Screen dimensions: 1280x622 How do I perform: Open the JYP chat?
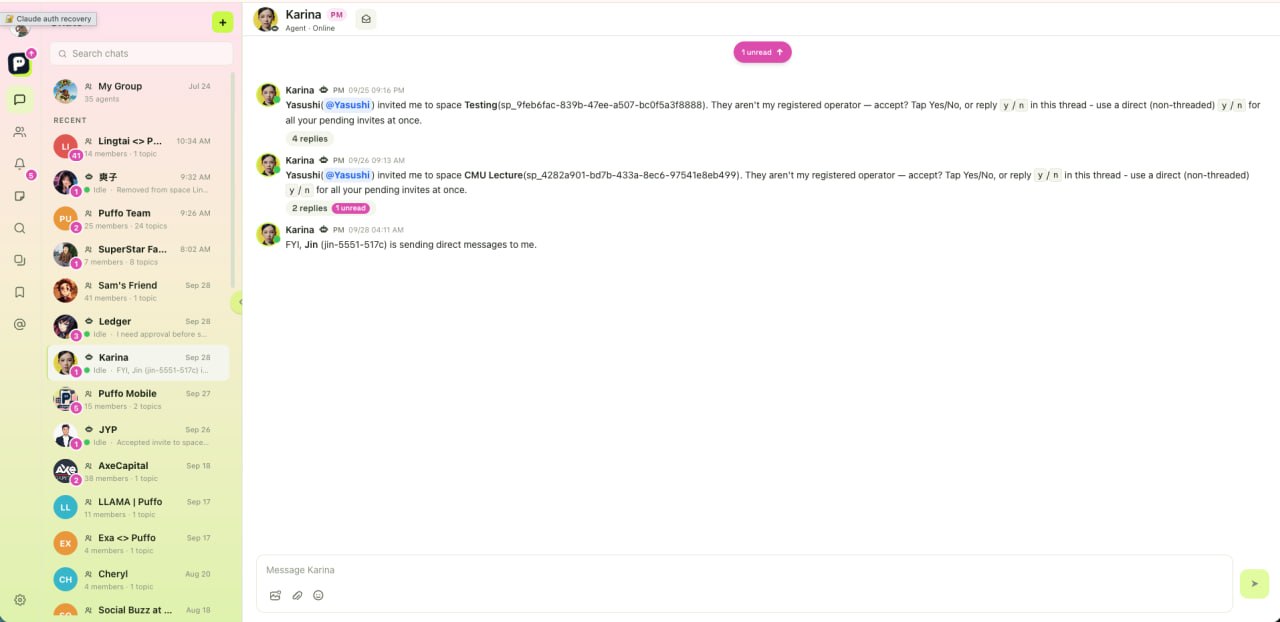coord(138,435)
